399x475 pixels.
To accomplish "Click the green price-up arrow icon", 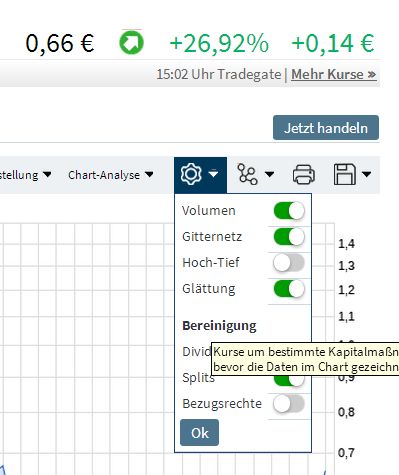I will pyautogui.click(x=131, y=43).
